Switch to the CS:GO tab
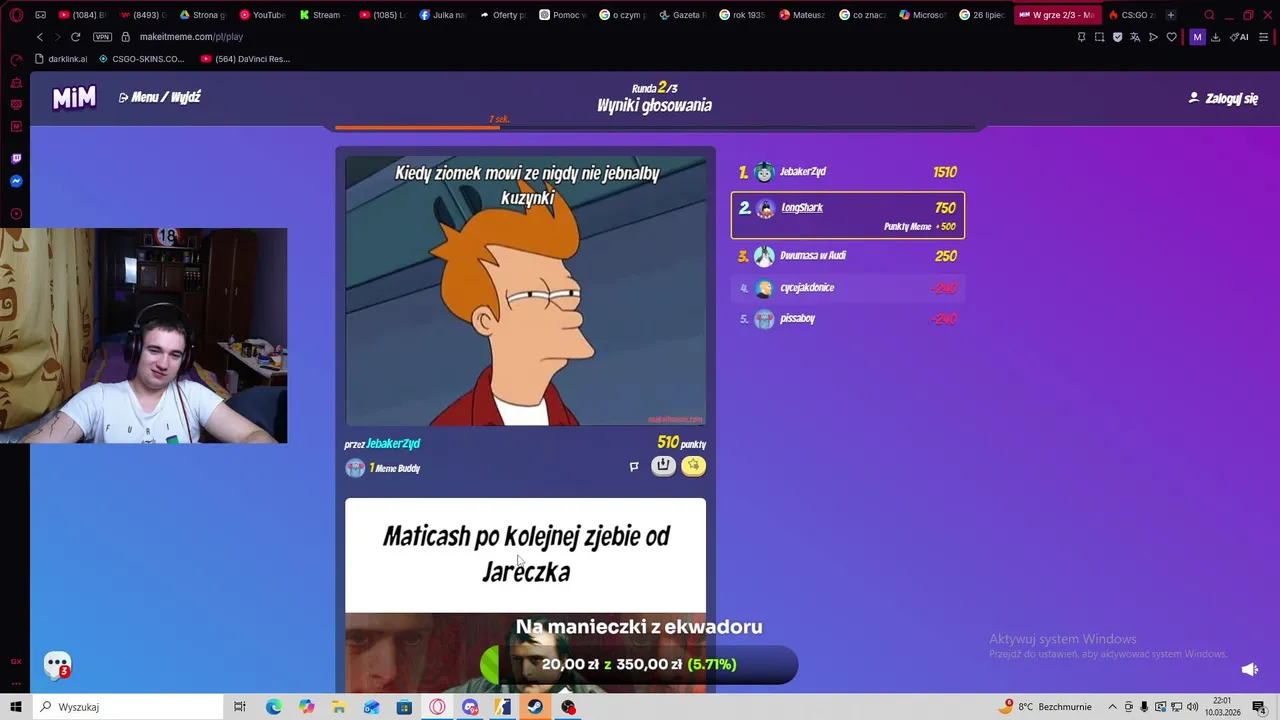 (1132, 15)
